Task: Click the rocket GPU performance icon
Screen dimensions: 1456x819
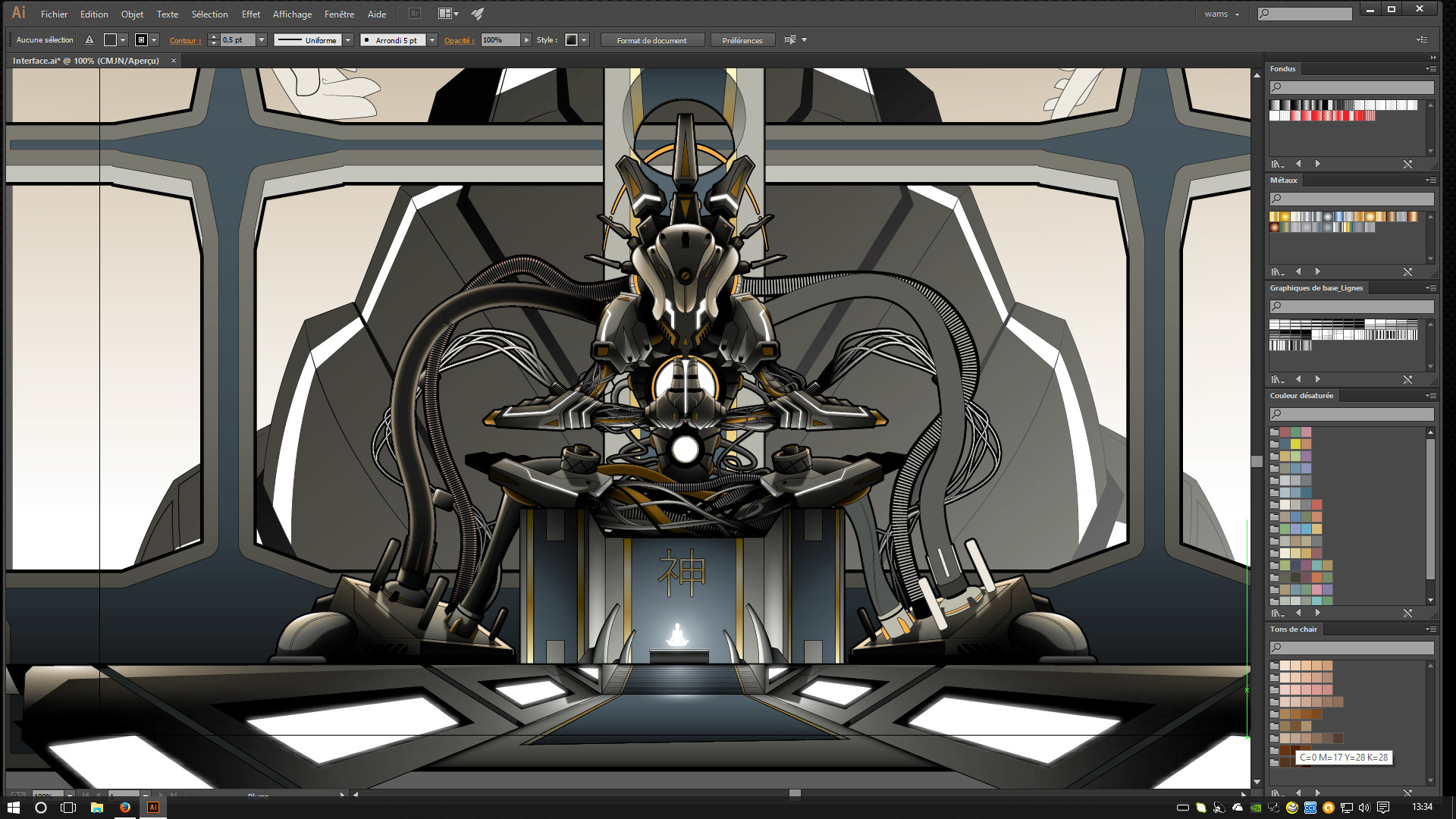Action: click(478, 14)
